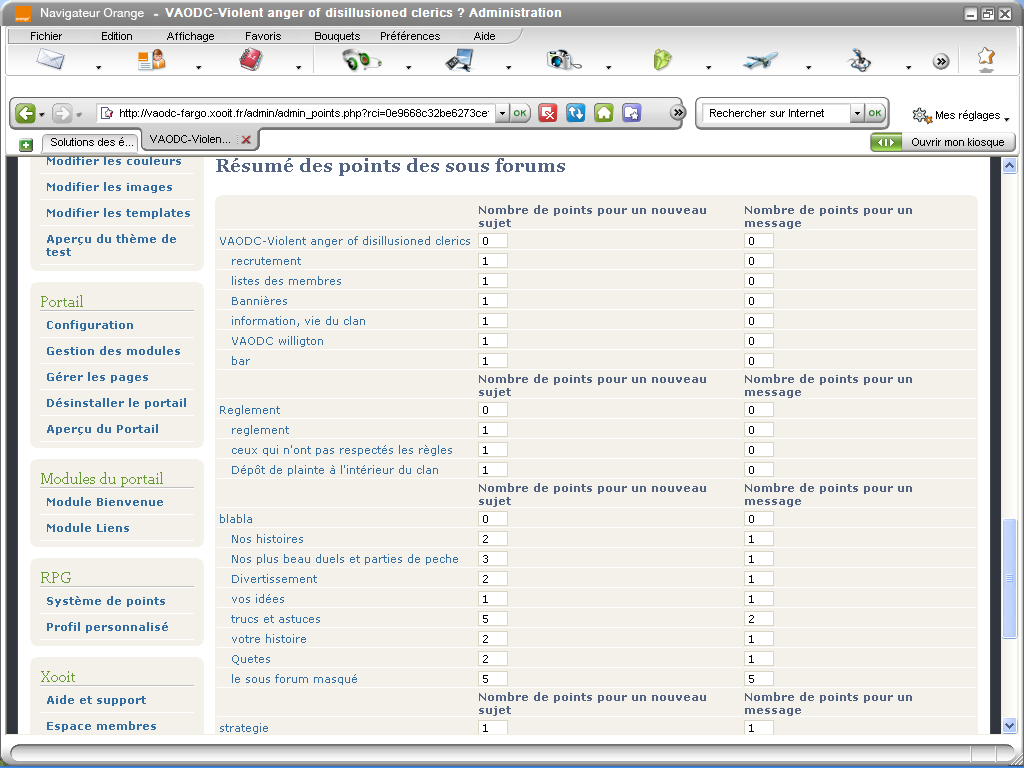The width and height of the screenshot is (1024, 768).
Task: Open dropdown arrow next to contacts icon
Action: [199, 67]
